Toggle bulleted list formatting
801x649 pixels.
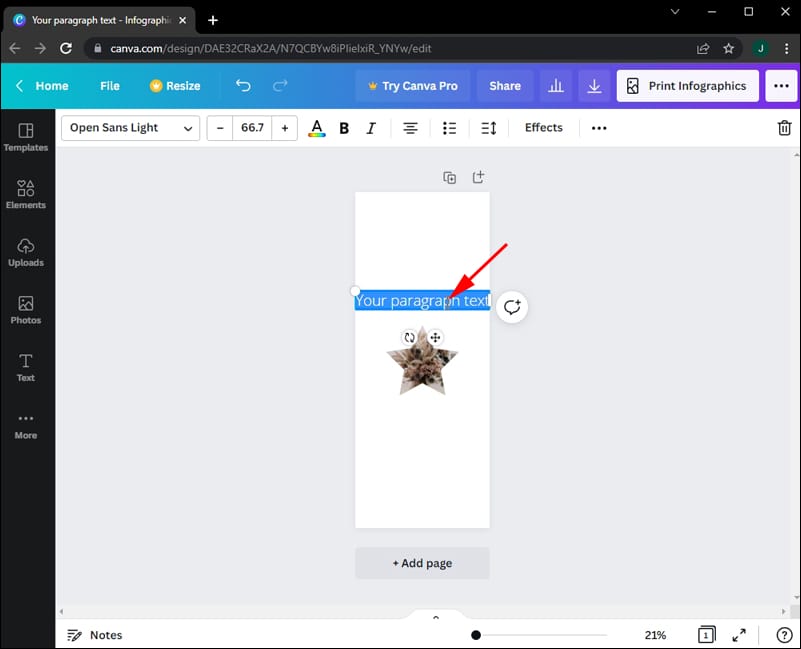point(449,128)
